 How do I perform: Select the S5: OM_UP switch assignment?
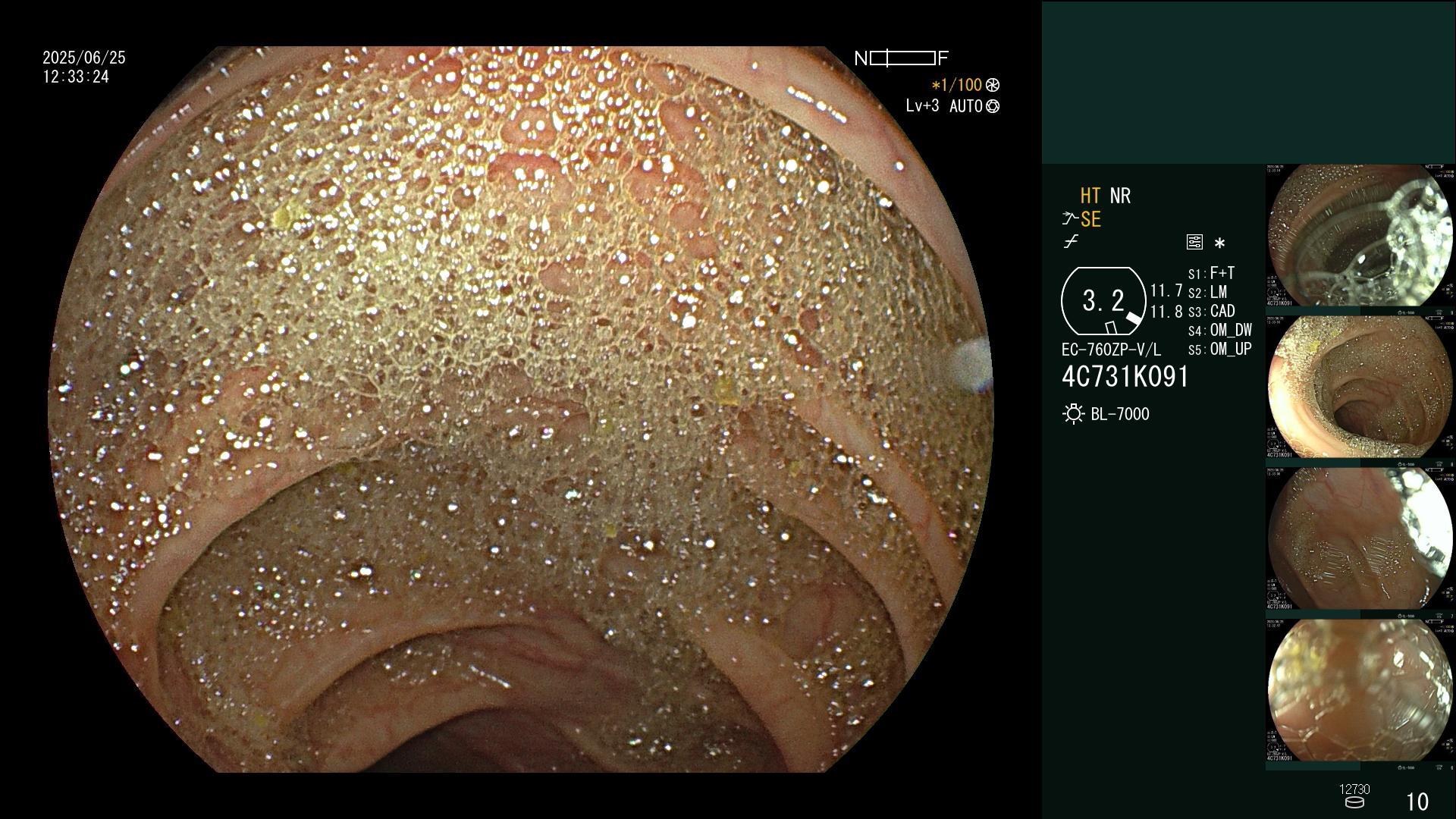point(1220,349)
